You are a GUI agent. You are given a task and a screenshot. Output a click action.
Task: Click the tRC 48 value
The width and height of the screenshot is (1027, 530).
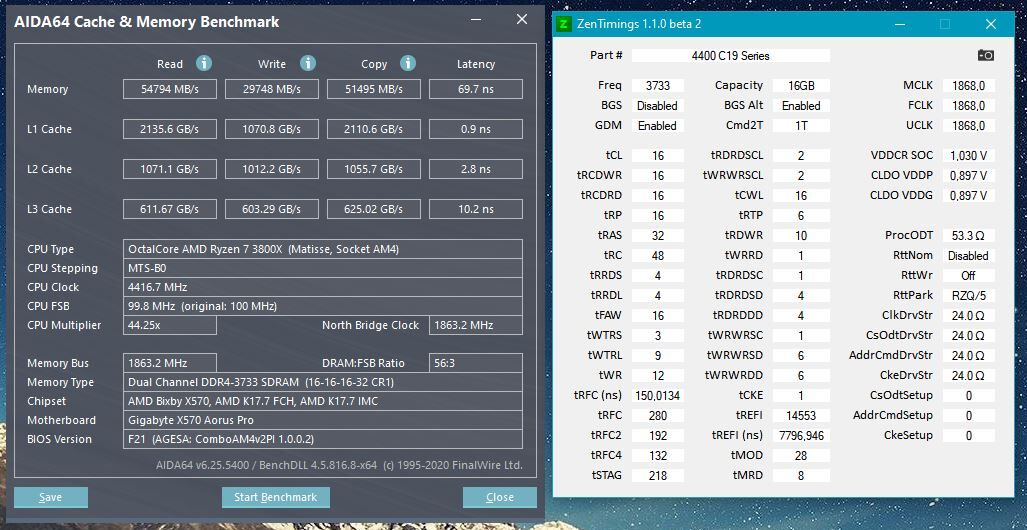pos(658,256)
